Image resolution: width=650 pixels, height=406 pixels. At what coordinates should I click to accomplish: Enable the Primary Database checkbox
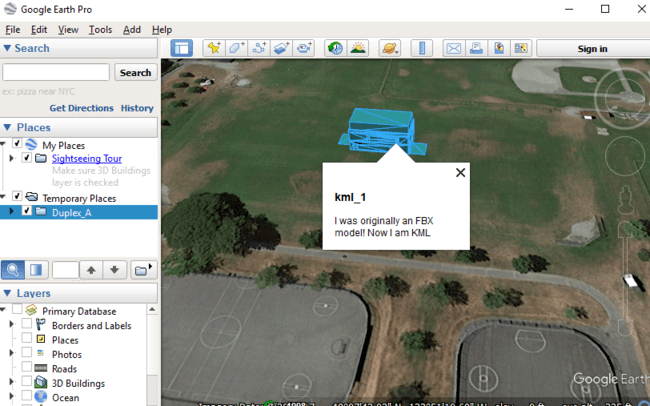pos(17,309)
